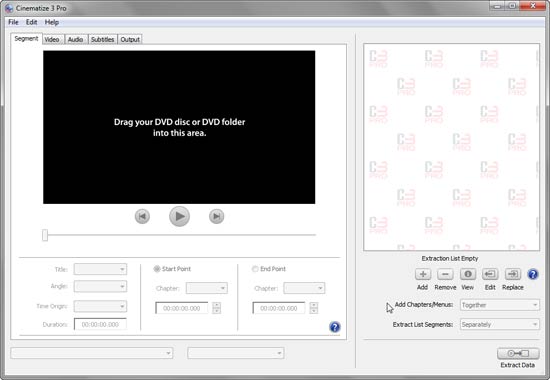Click the Extract Data icon button
Image resolution: width=550 pixels, height=380 pixels.
[x=518, y=353]
